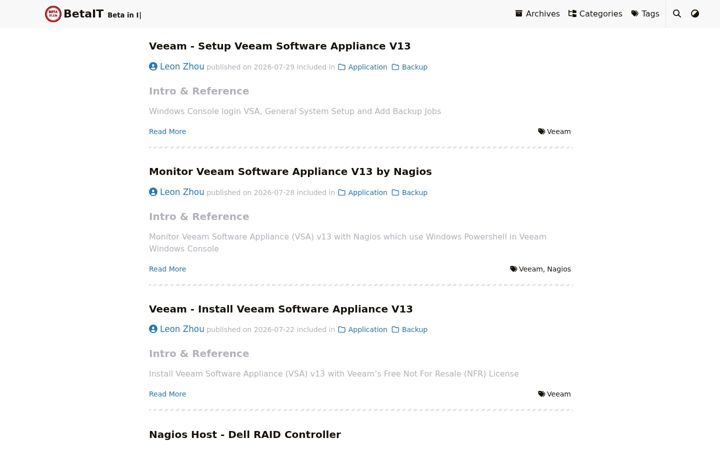Open the Archives menu item
The height and width of the screenshot is (450, 720).
pyautogui.click(x=537, y=14)
